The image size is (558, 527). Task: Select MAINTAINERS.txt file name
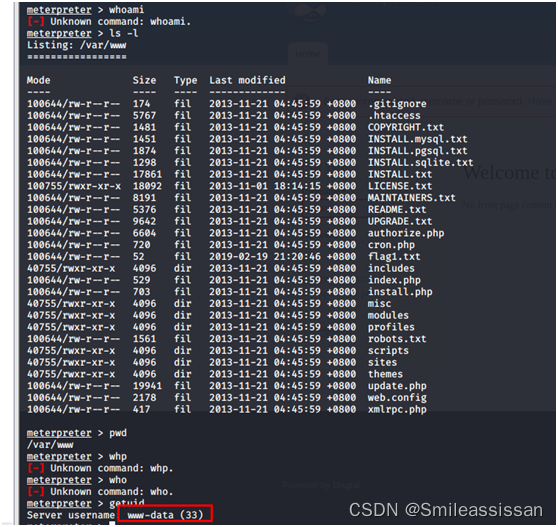412,198
